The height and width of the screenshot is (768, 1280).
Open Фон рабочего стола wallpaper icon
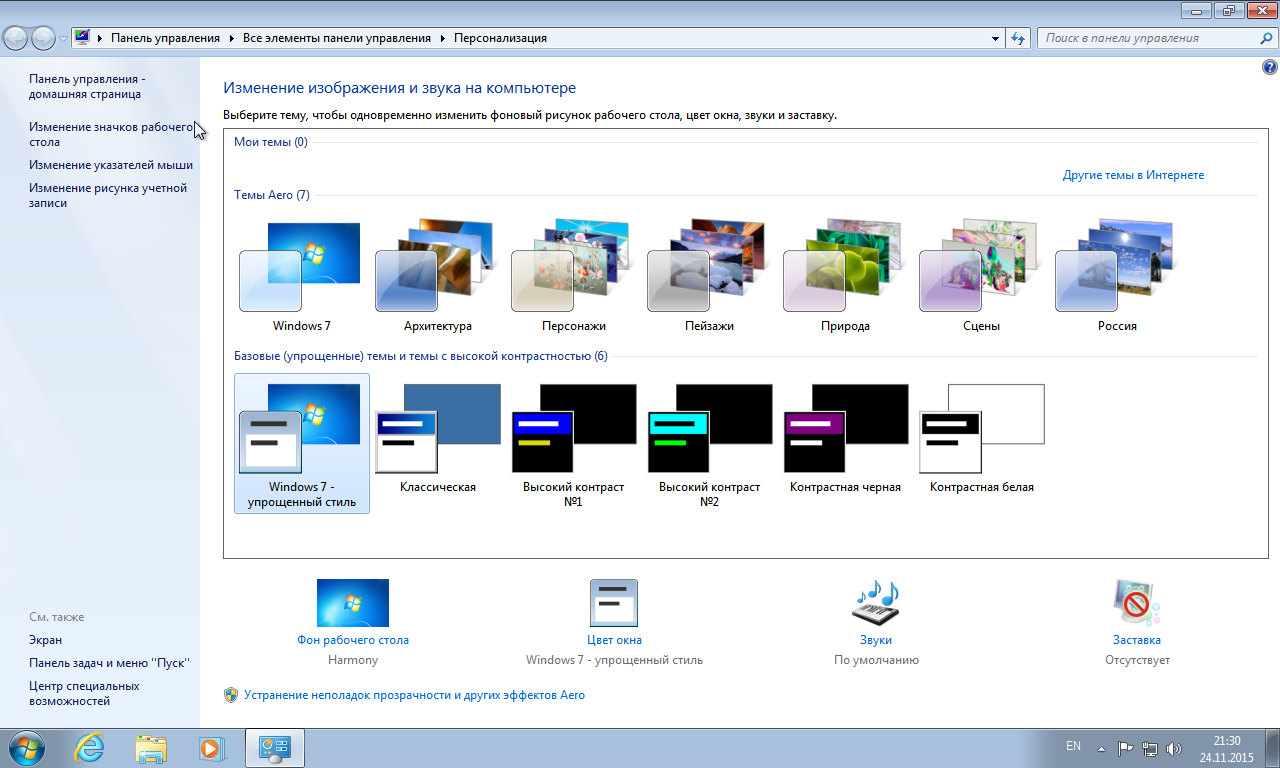point(353,603)
